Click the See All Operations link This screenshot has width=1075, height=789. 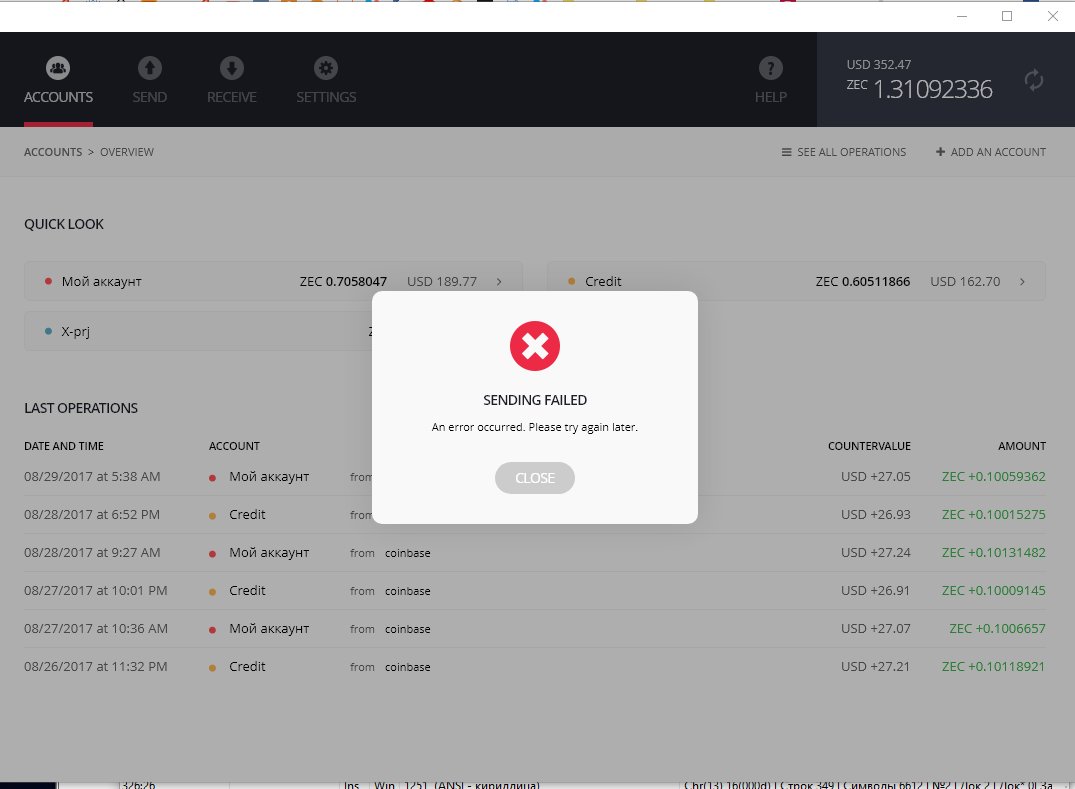(x=844, y=152)
